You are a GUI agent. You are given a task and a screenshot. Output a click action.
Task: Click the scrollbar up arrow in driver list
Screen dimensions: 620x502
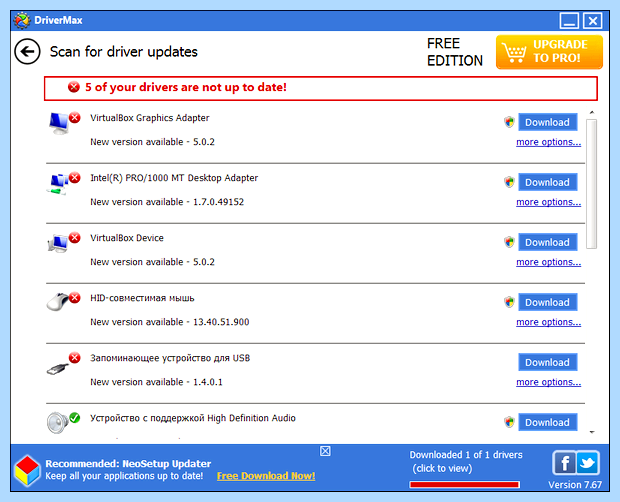click(592, 113)
